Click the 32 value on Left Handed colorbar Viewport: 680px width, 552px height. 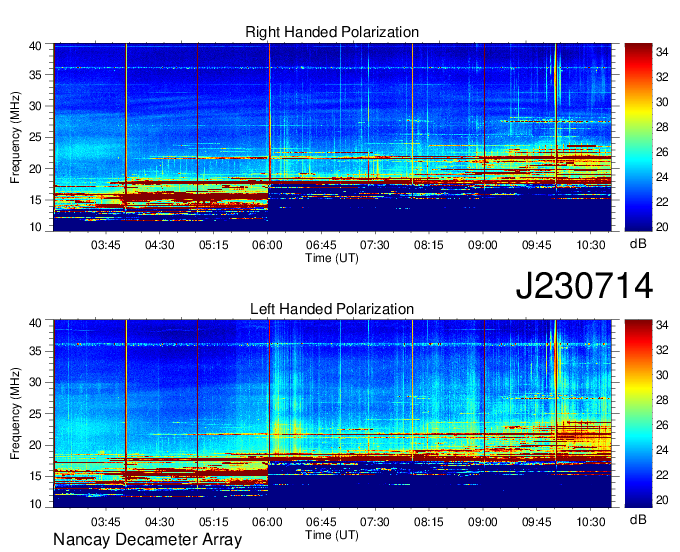click(x=662, y=350)
